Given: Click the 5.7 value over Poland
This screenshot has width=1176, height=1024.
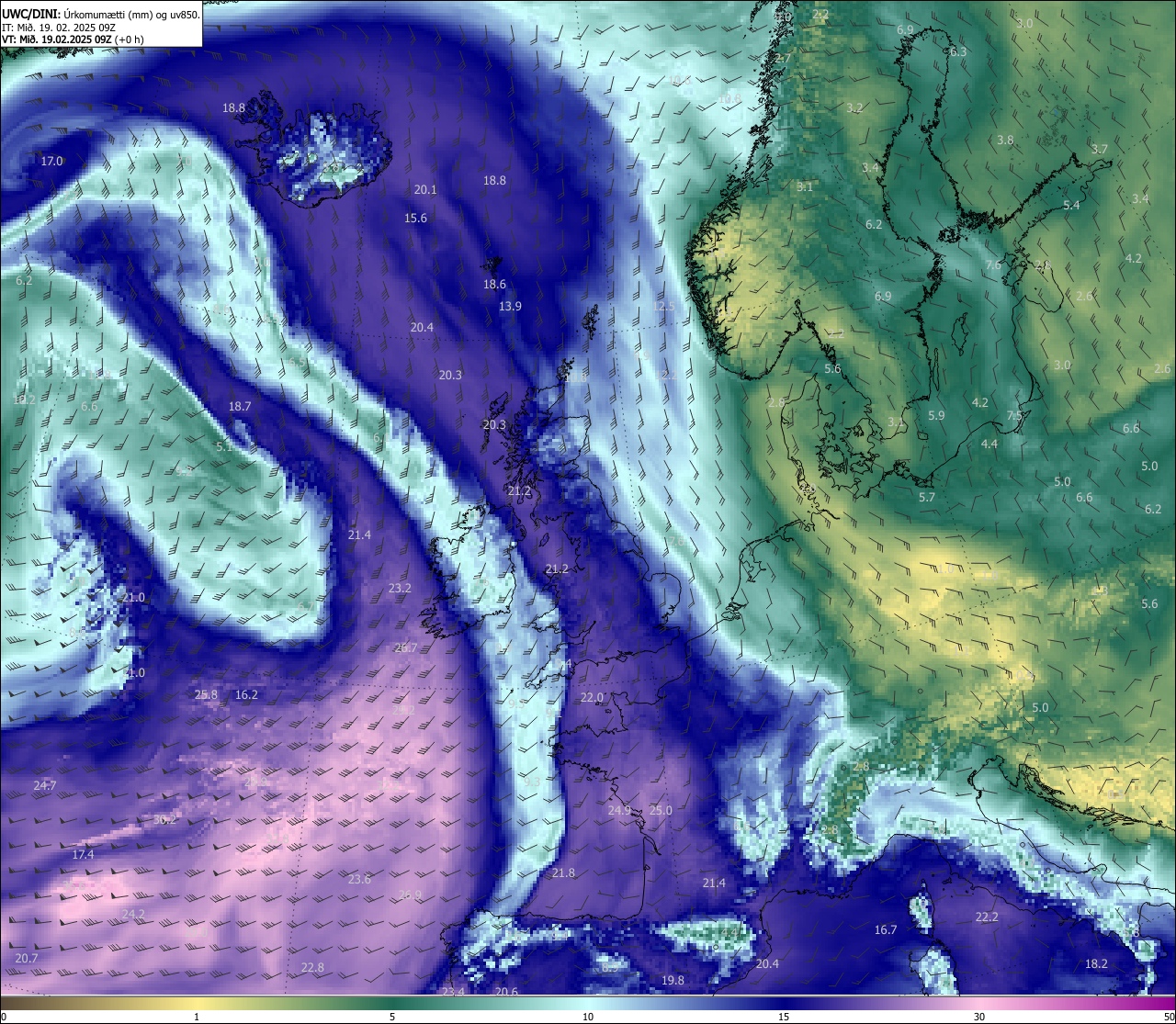Looking at the screenshot, I should (x=927, y=497).
